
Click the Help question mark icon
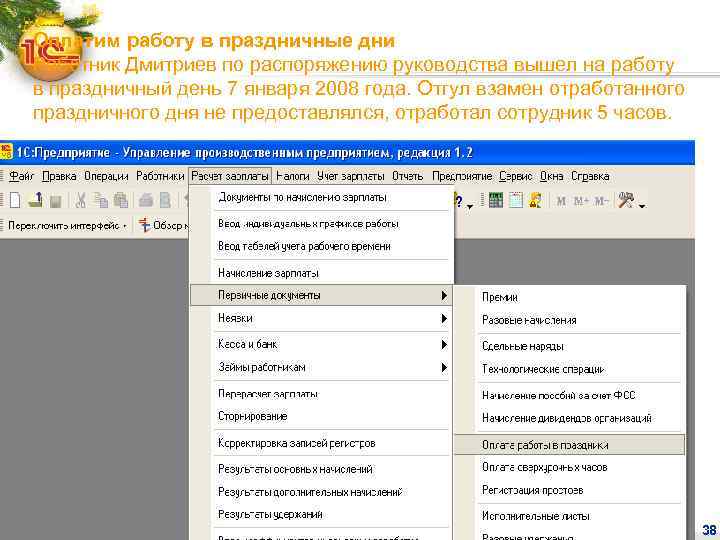click(459, 201)
